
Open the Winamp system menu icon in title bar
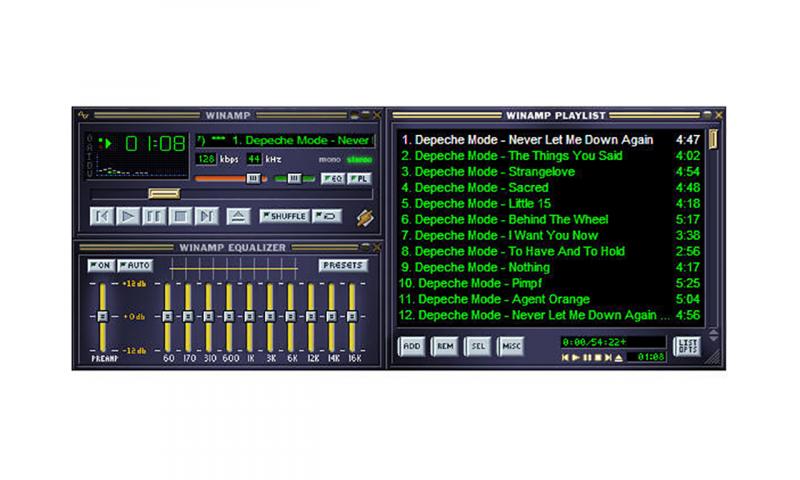[x=83, y=115]
